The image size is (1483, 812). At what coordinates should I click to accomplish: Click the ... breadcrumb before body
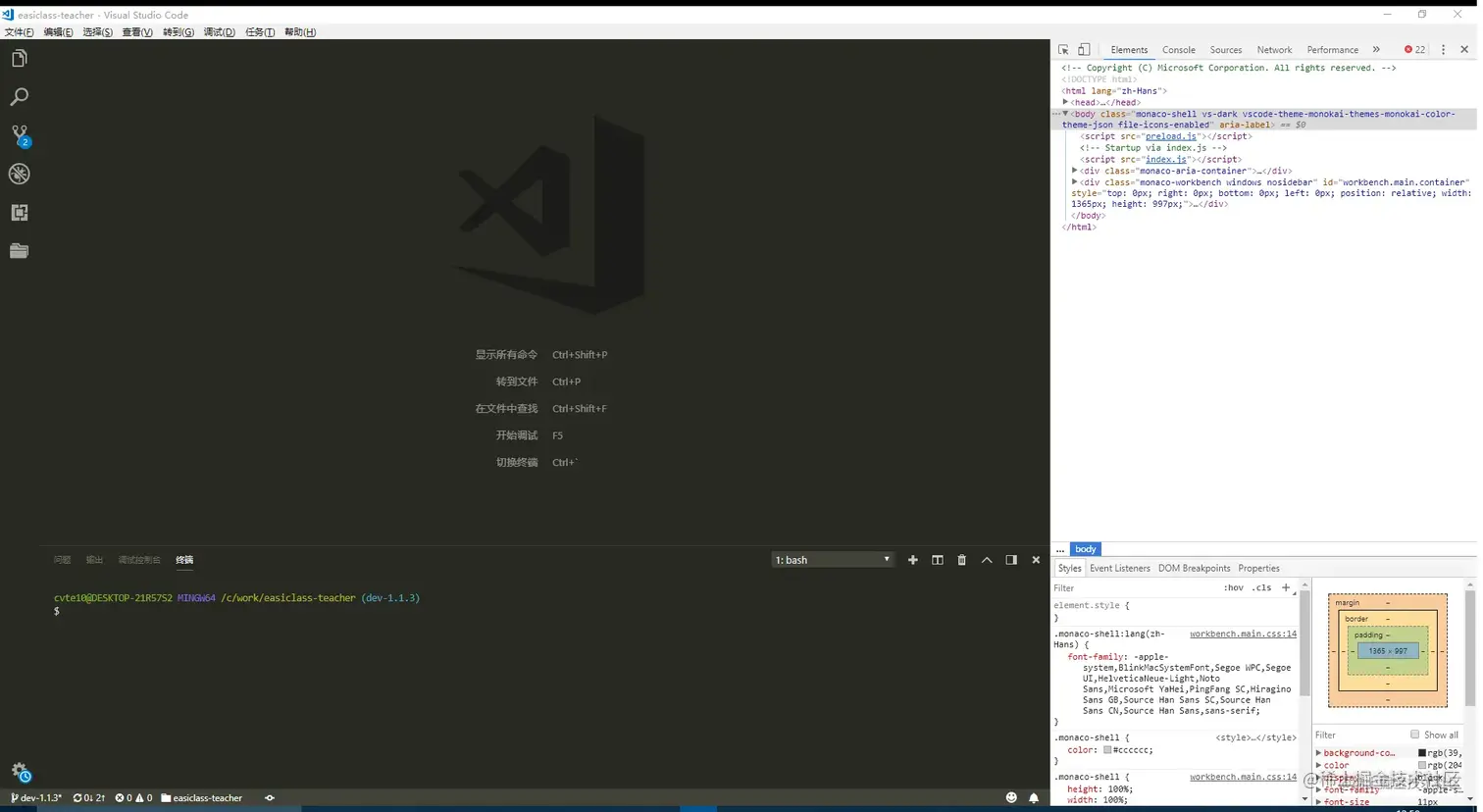[x=1059, y=549]
